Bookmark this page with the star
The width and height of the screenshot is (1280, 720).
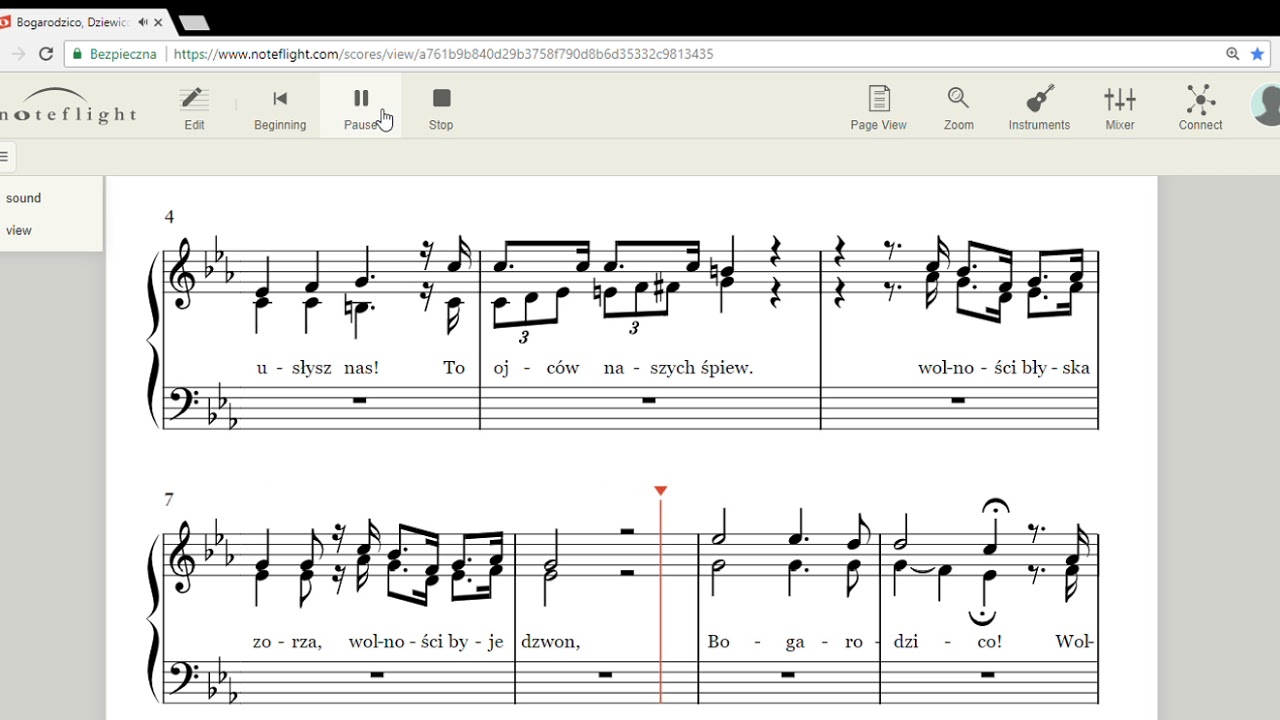(x=1258, y=54)
